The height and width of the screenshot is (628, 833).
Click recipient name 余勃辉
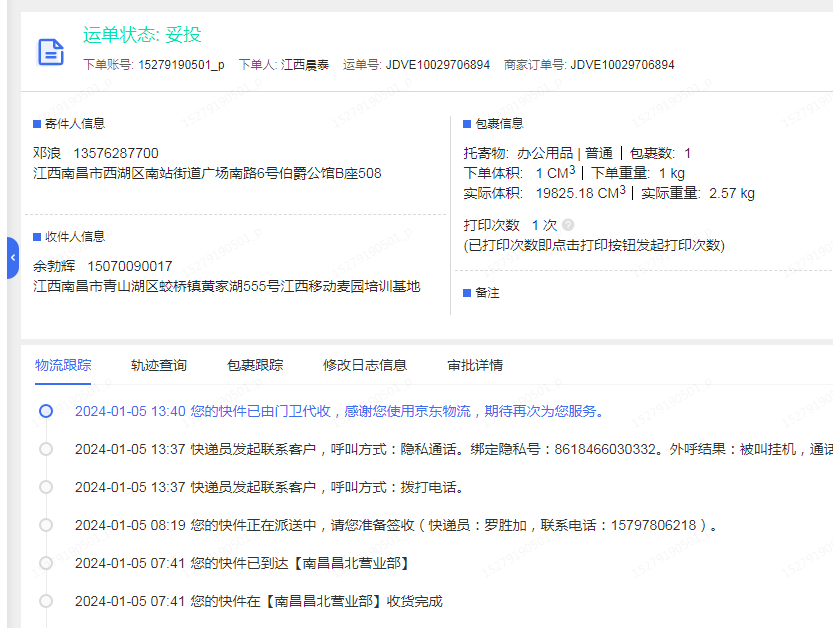coord(54,266)
